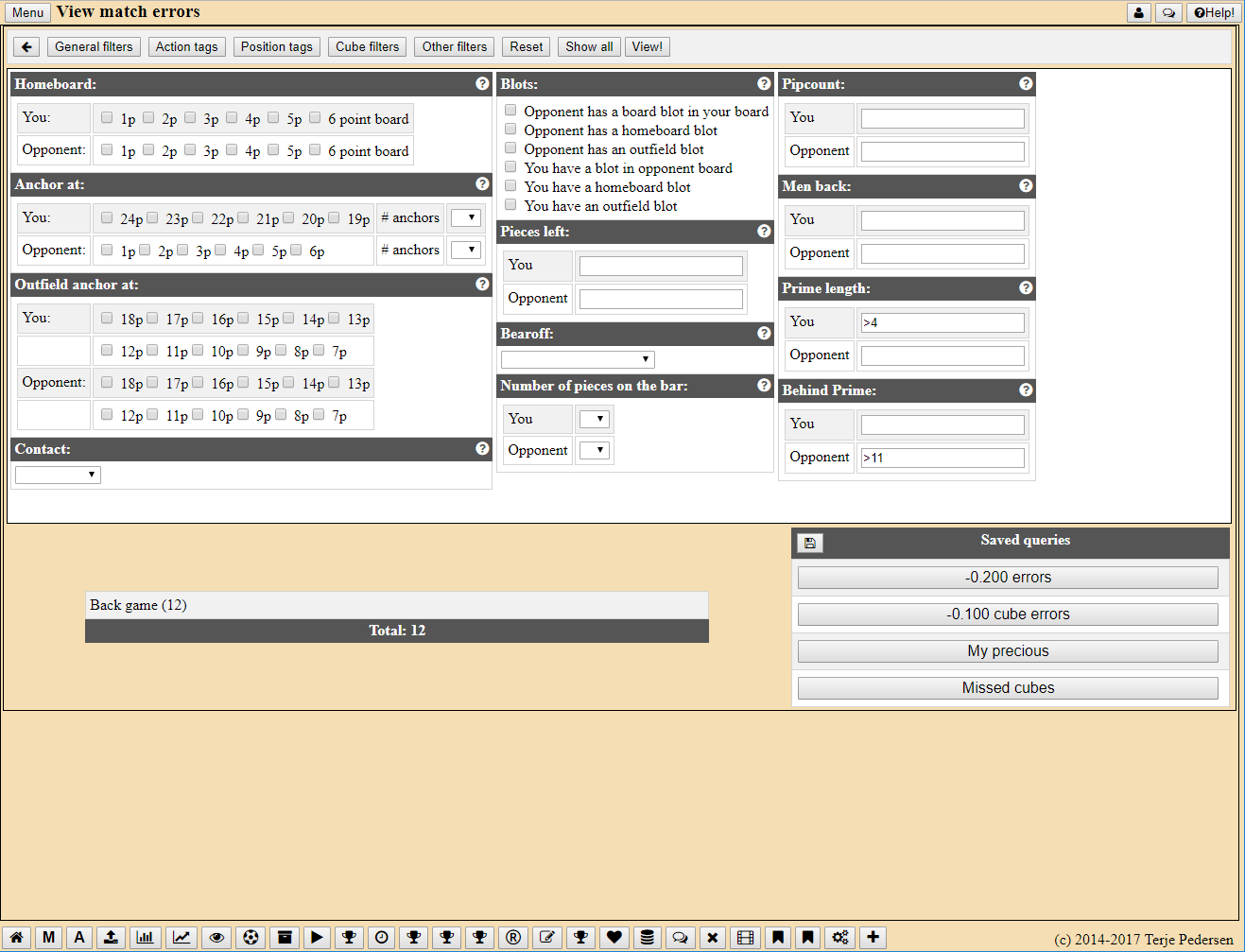Focus Behind Prime Opponent field showing >11
Viewport: 1245px width, 952px height.
tap(942, 458)
